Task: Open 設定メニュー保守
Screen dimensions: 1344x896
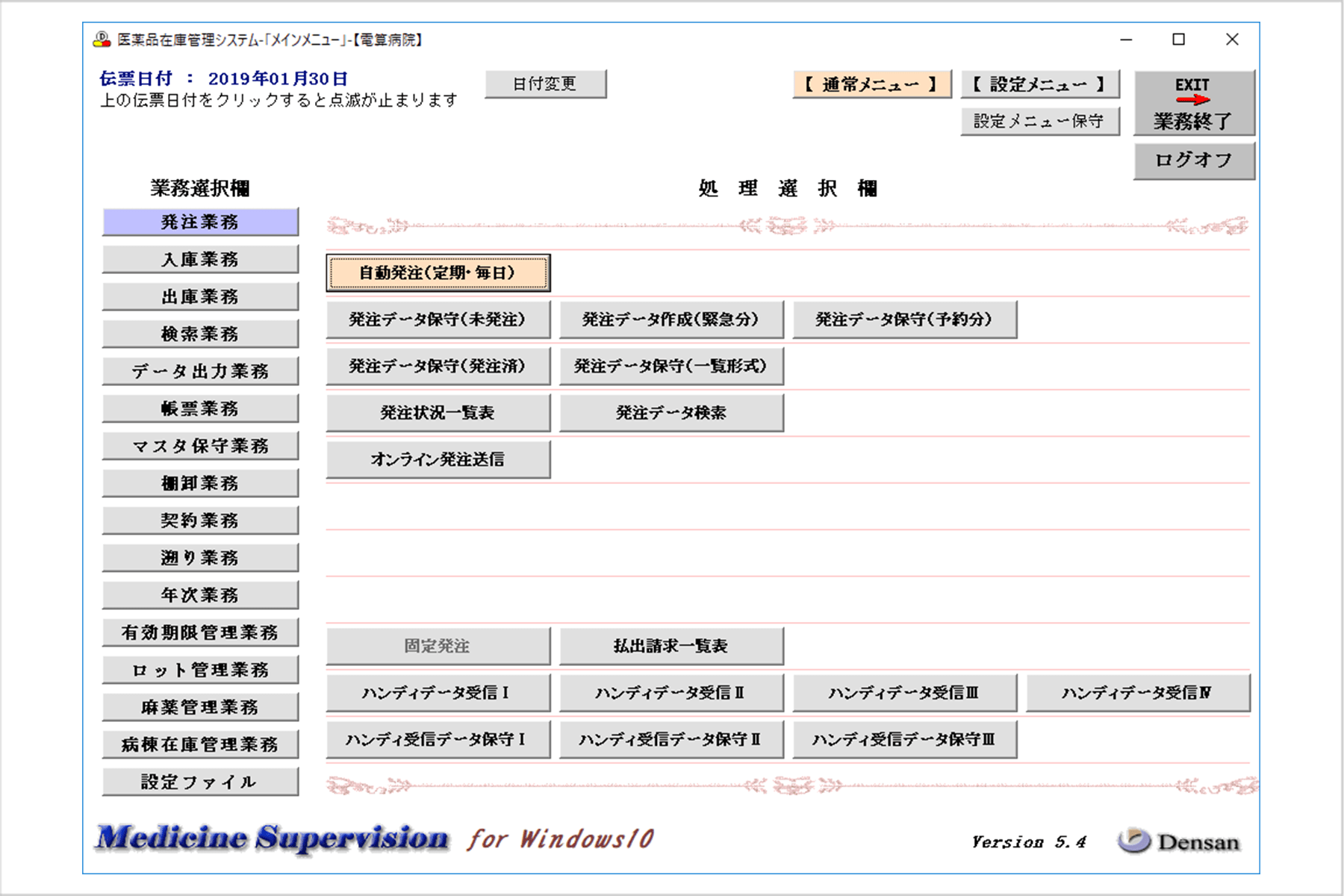Action: point(1039,120)
